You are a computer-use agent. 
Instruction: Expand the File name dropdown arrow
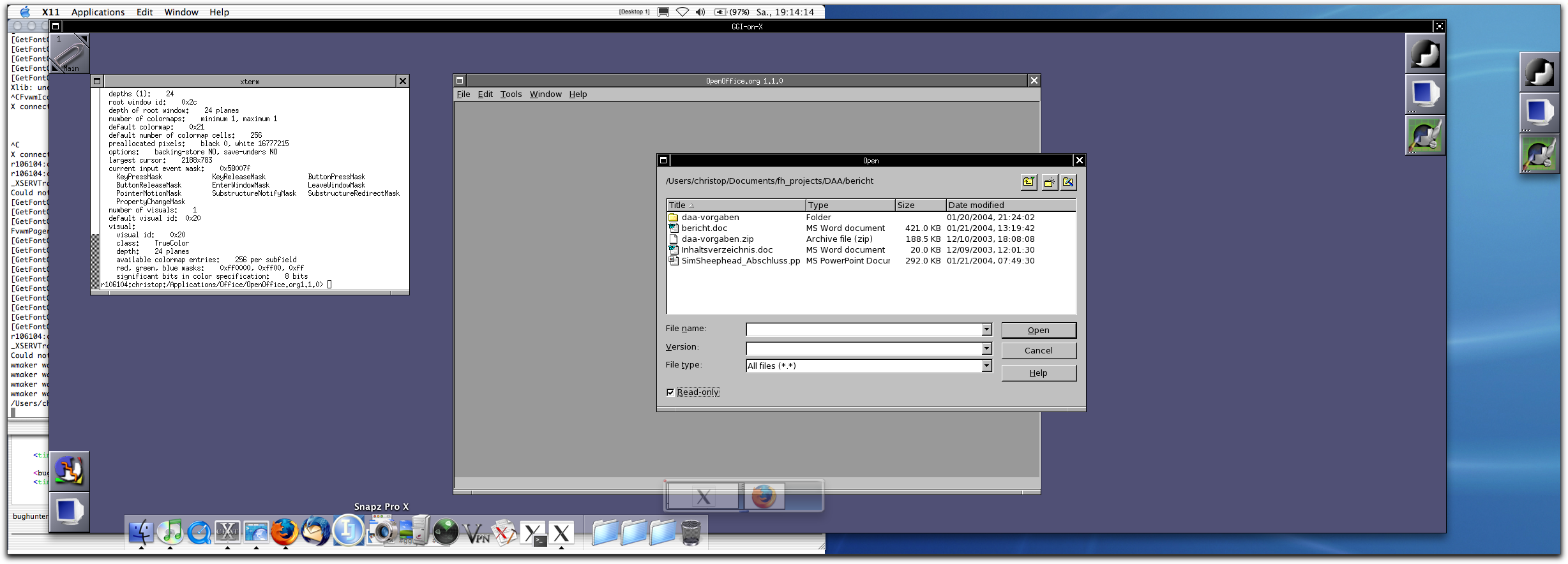click(986, 329)
